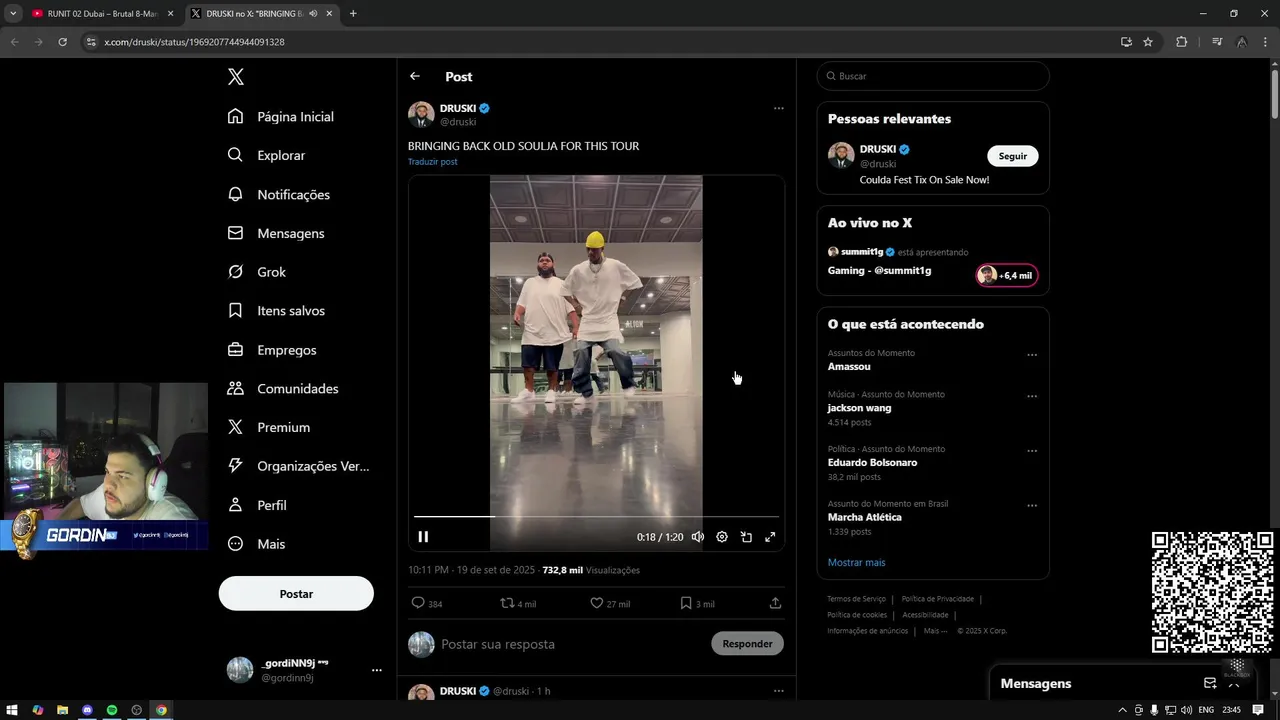Click the Buscar search box
Image resolution: width=1280 pixels, height=720 pixels.
933,76
